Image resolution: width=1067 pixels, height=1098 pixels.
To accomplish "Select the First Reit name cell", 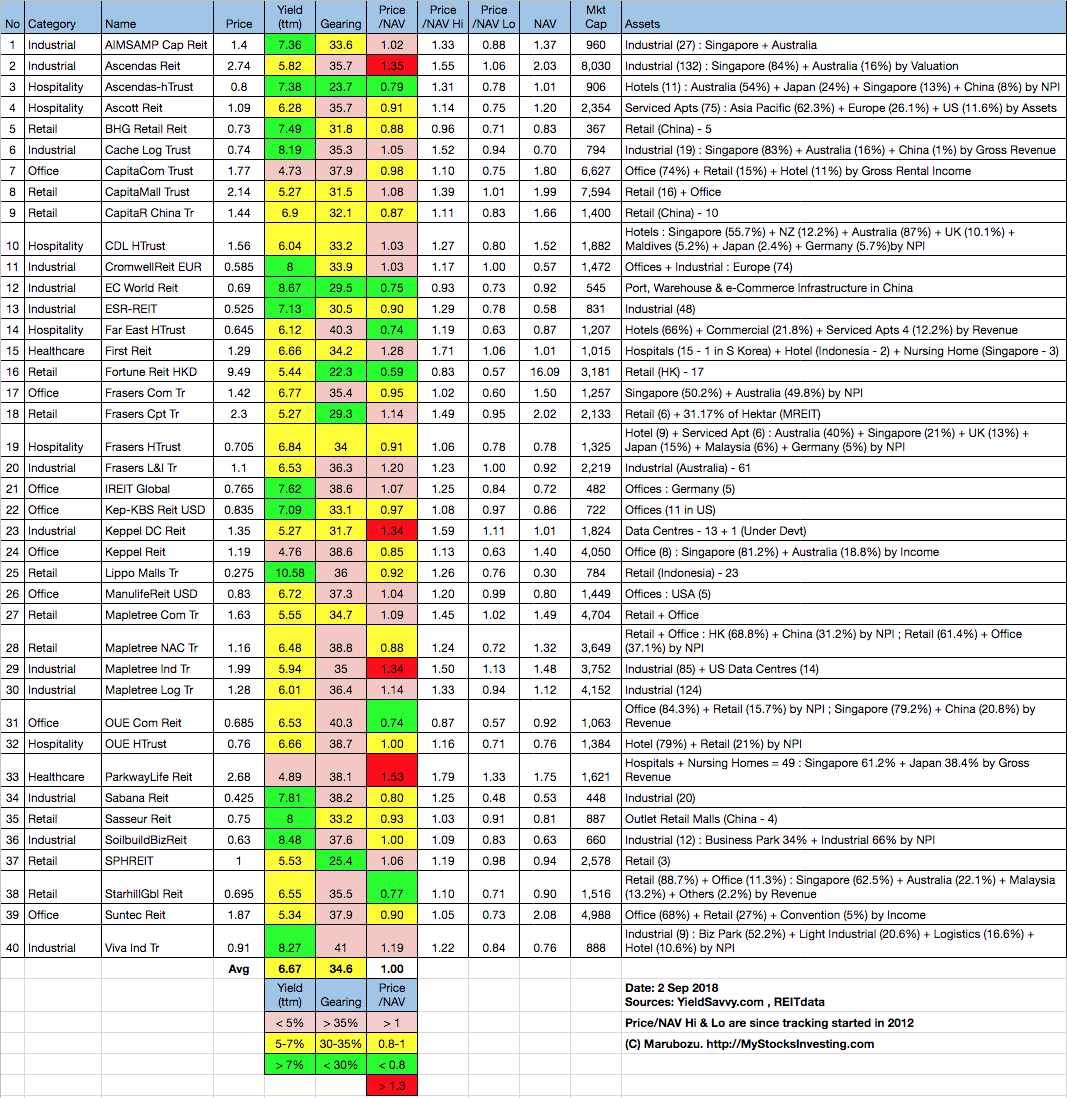I will pyautogui.click(x=157, y=351).
